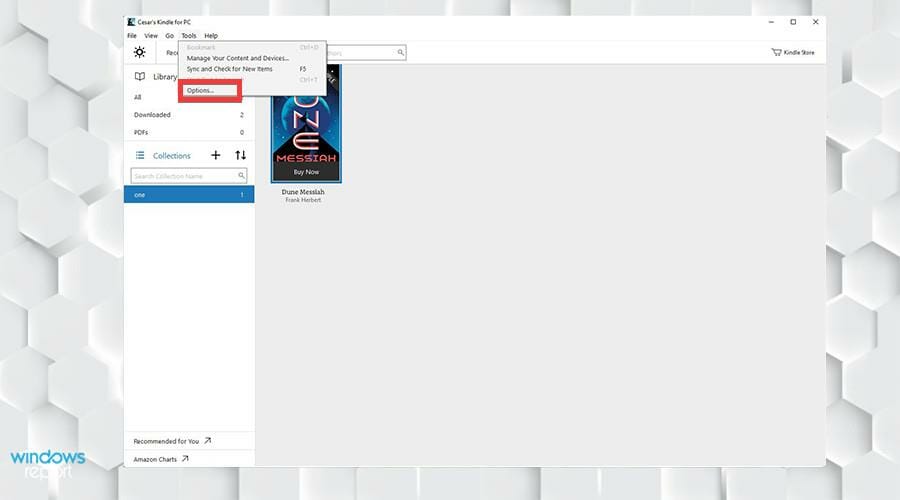Click the Kindle Store link
The width and height of the screenshot is (900, 500).
pyautogui.click(x=799, y=52)
